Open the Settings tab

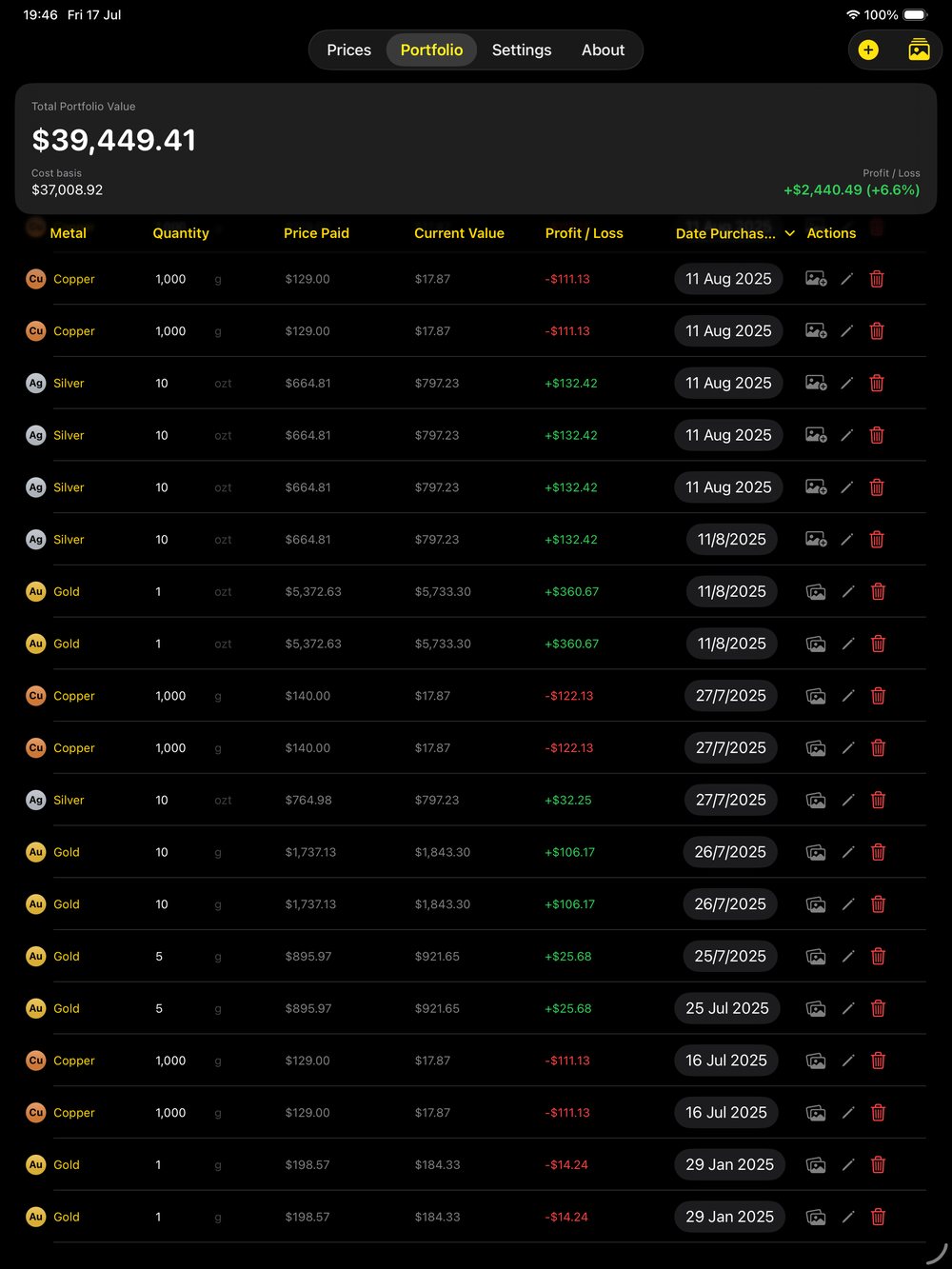[522, 50]
